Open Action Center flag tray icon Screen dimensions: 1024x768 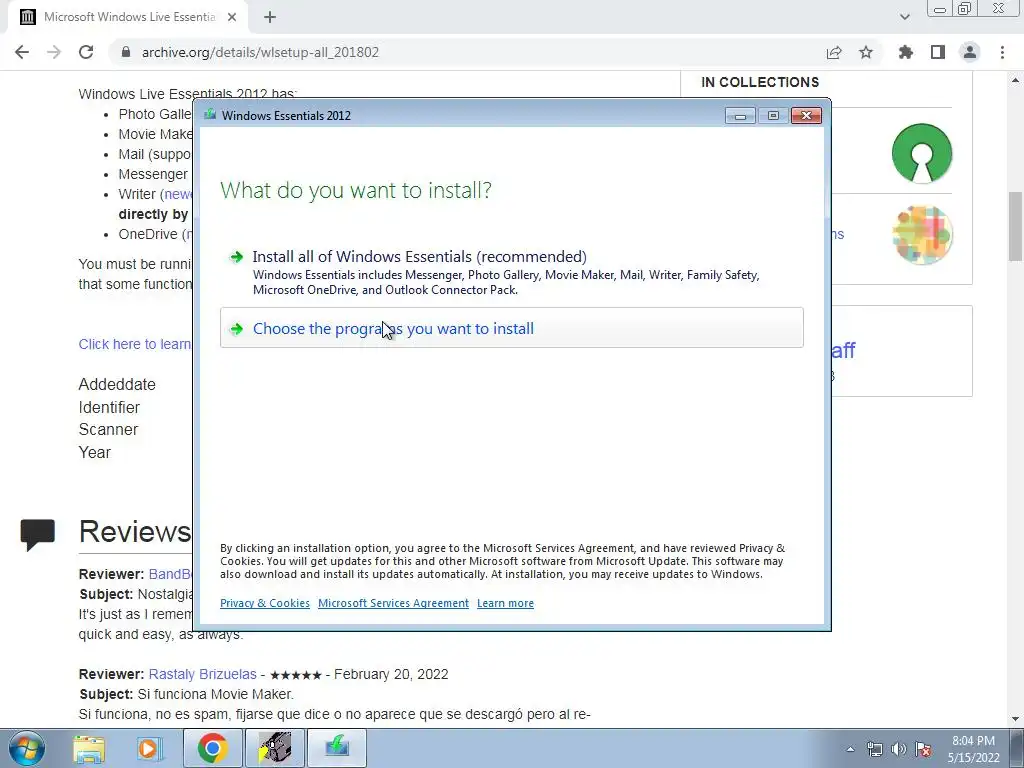[x=923, y=749]
